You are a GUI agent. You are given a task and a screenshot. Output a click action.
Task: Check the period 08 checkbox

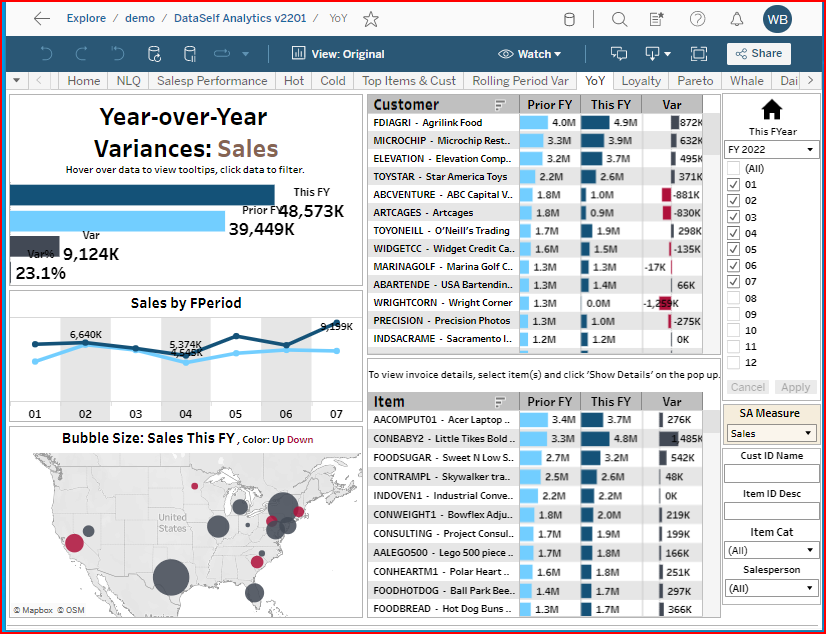734,298
